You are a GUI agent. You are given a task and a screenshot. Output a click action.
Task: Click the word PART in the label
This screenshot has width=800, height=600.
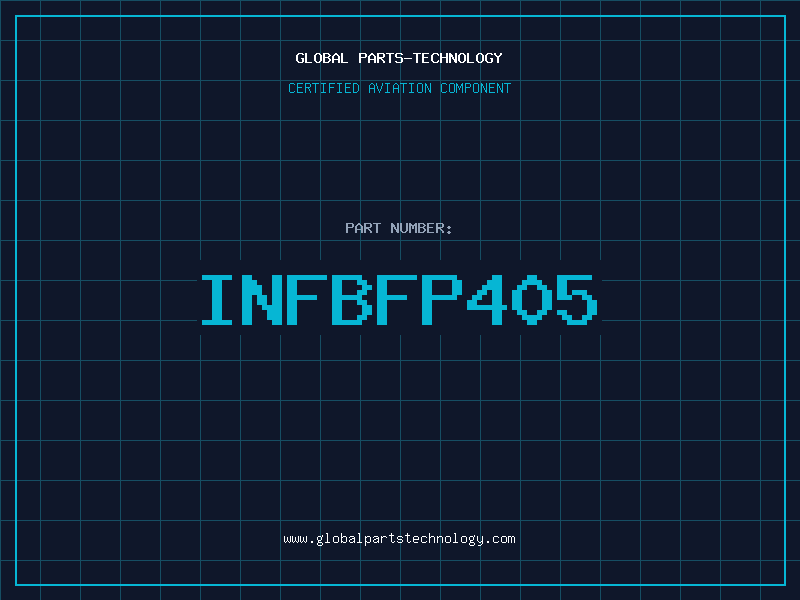[363, 228]
